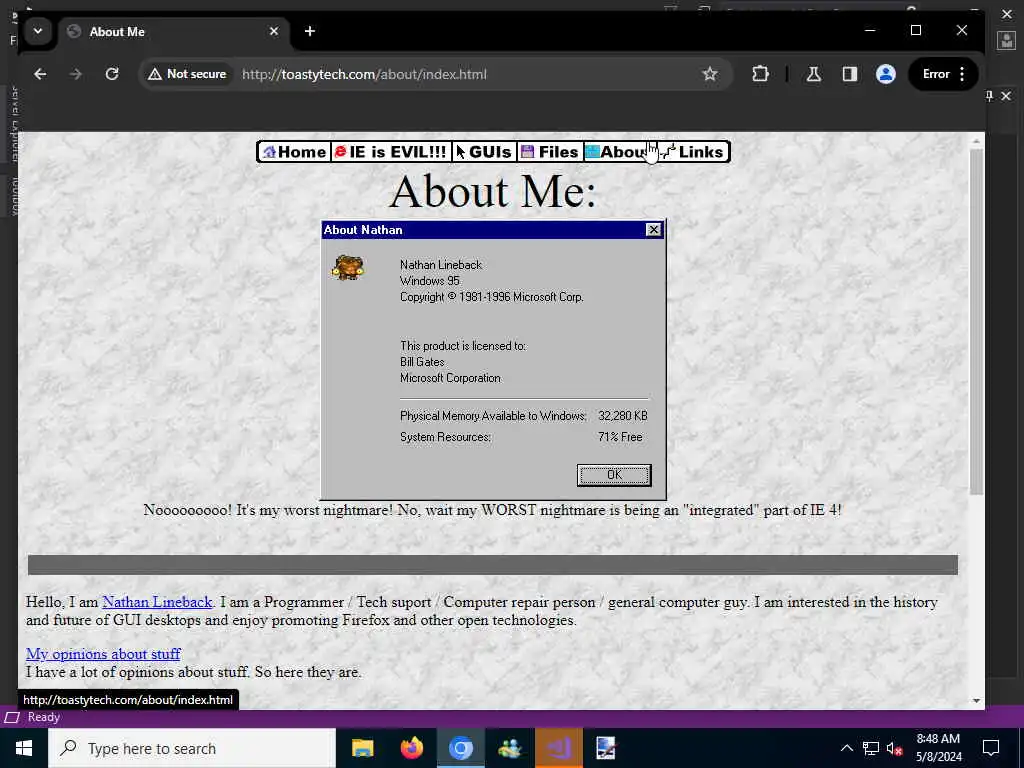
Task: Follow the Nathan Lineback link
Action: 157,602
